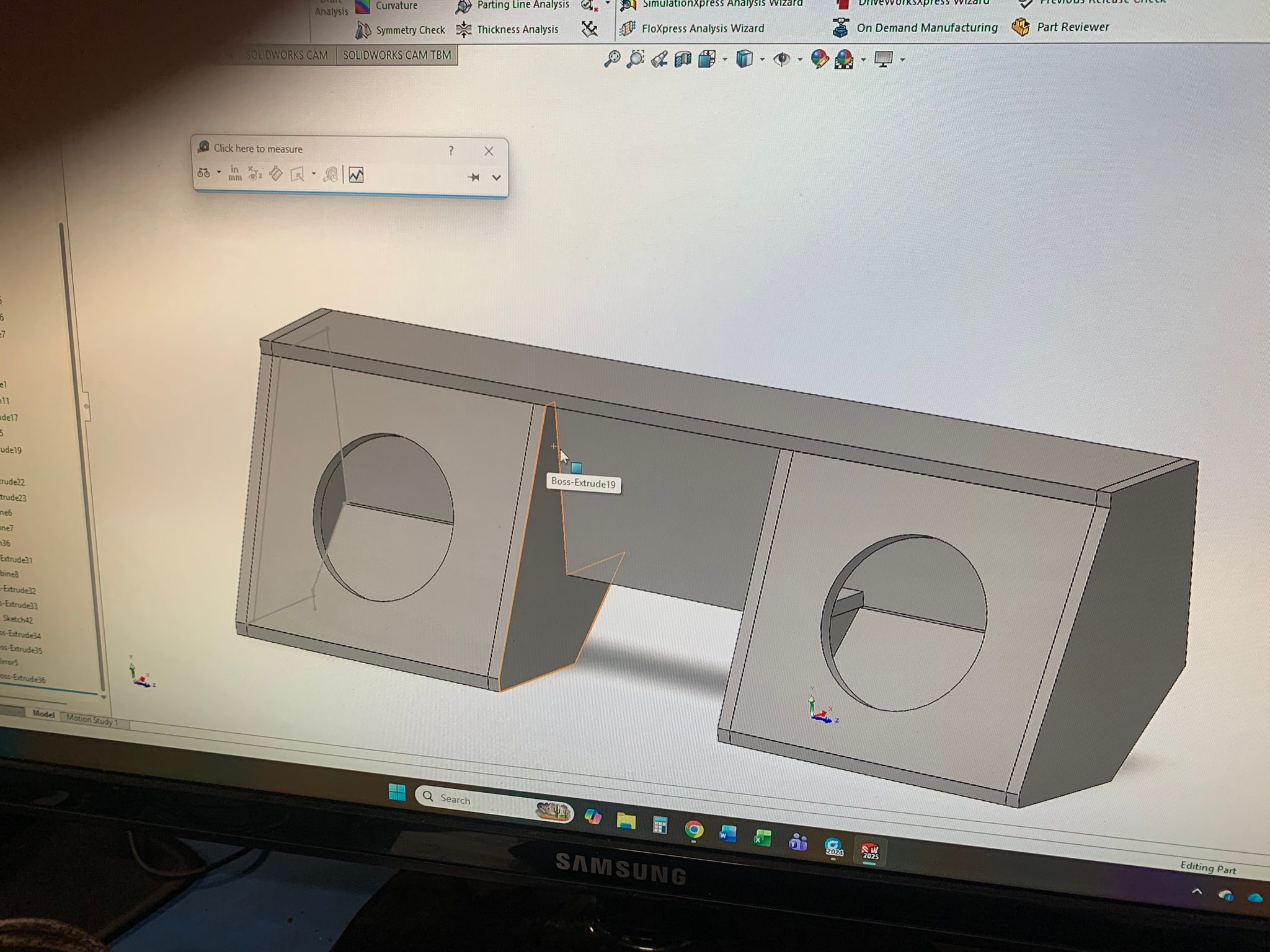Image resolution: width=1270 pixels, height=952 pixels.
Task: Run Curvature analysis display
Action: pos(386,6)
